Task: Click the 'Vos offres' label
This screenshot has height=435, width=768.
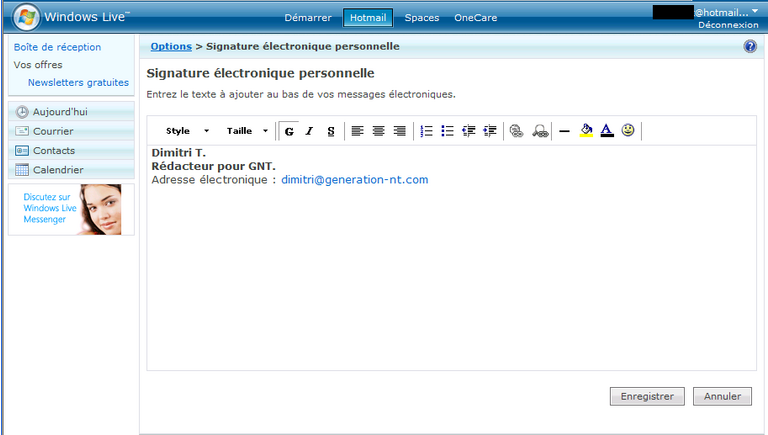Action: point(38,65)
